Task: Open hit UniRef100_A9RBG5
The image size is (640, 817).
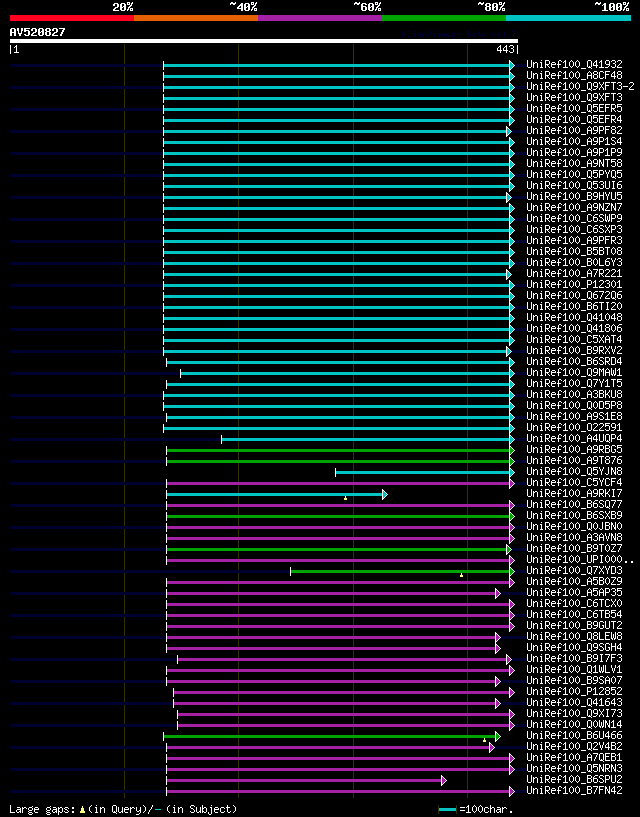Action: tap(574, 450)
